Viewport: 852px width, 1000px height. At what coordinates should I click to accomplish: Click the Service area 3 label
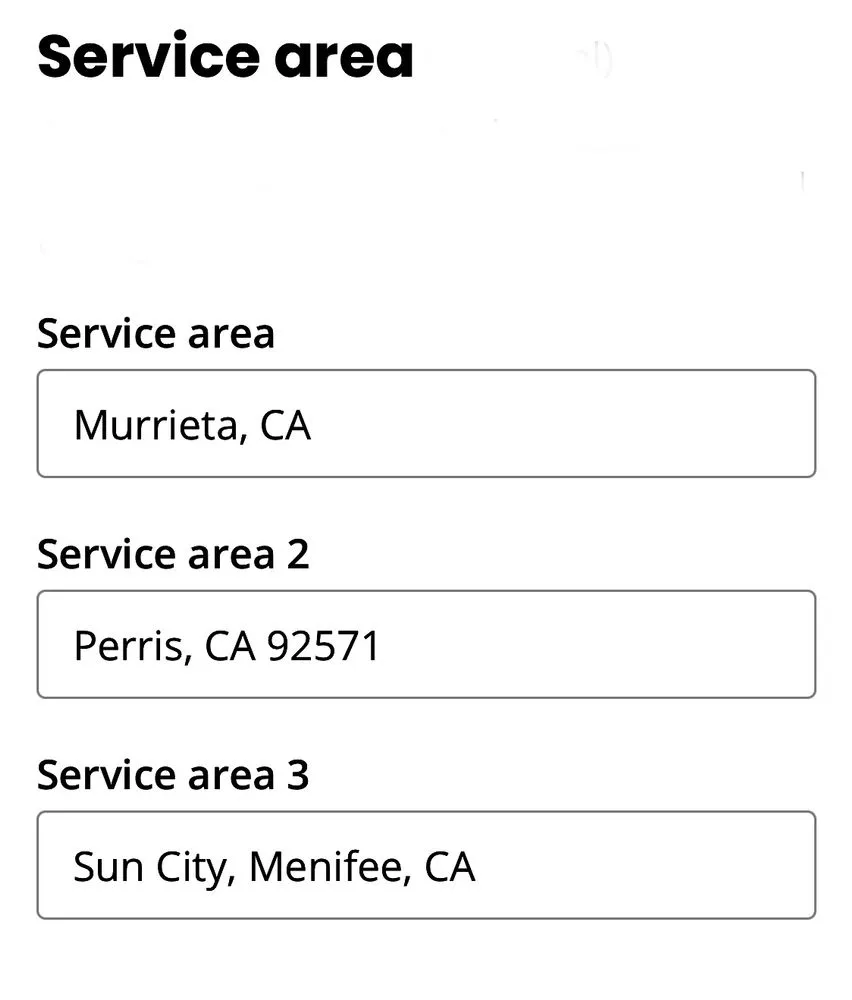[x=175, y=773]
